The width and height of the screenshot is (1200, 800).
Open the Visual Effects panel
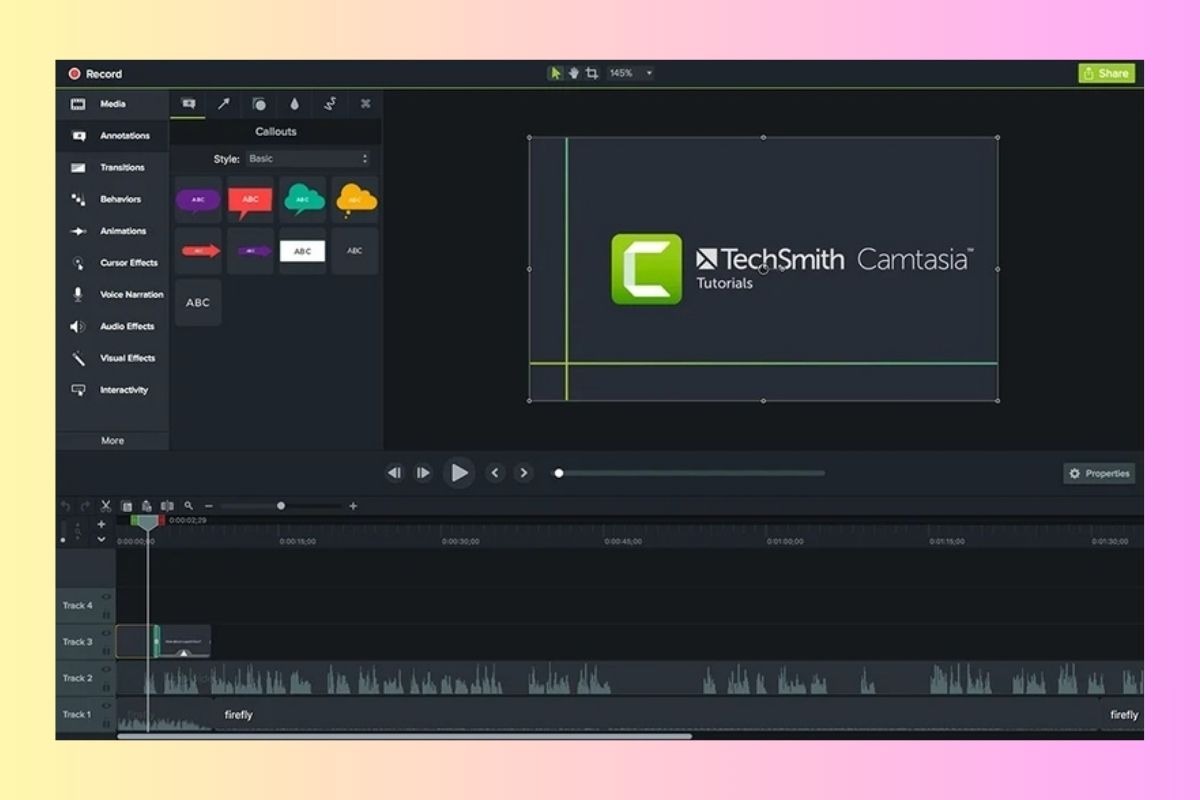pyautogui.click(x=112, y=358)
